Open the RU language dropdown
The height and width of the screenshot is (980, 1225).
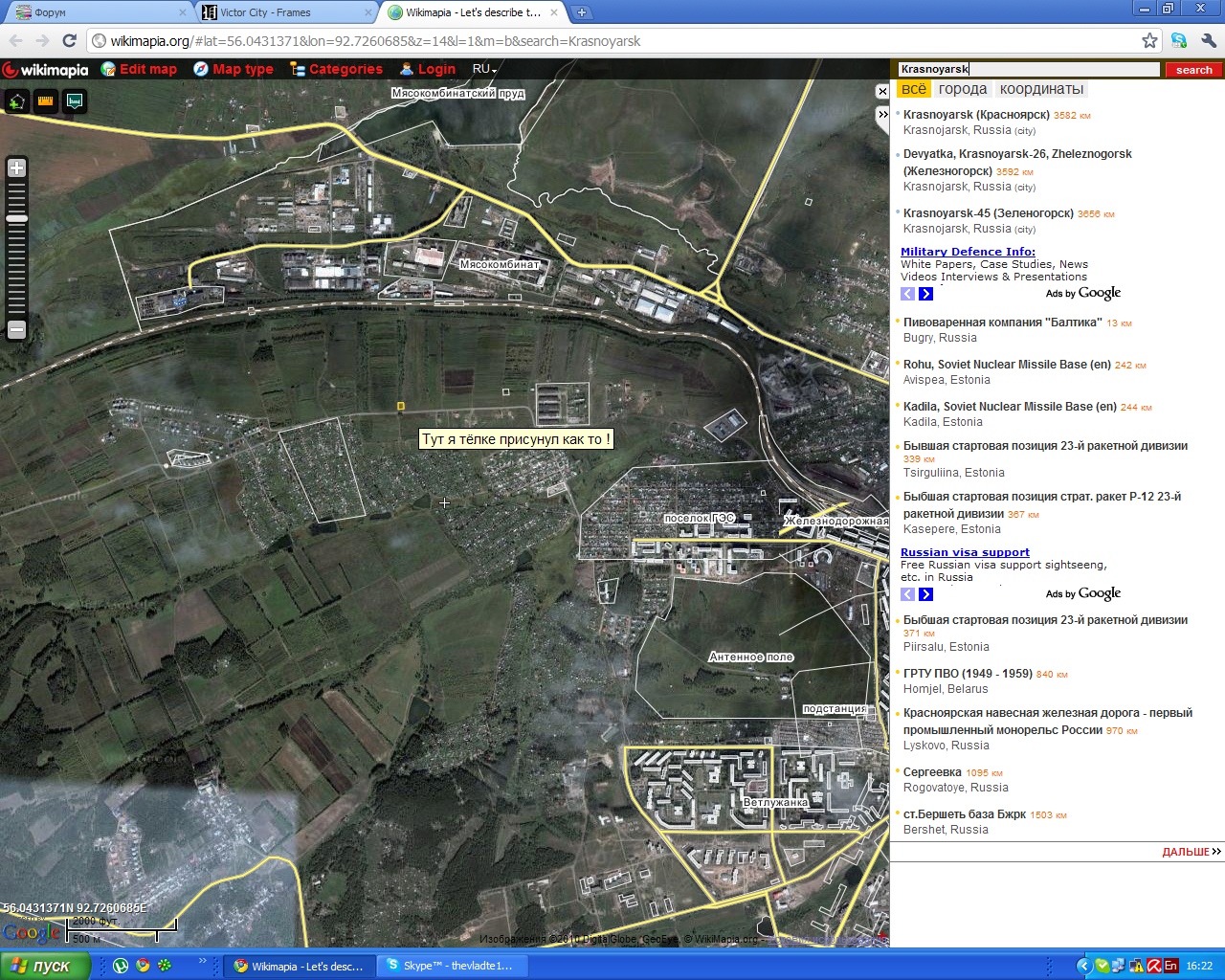[484, 70]
